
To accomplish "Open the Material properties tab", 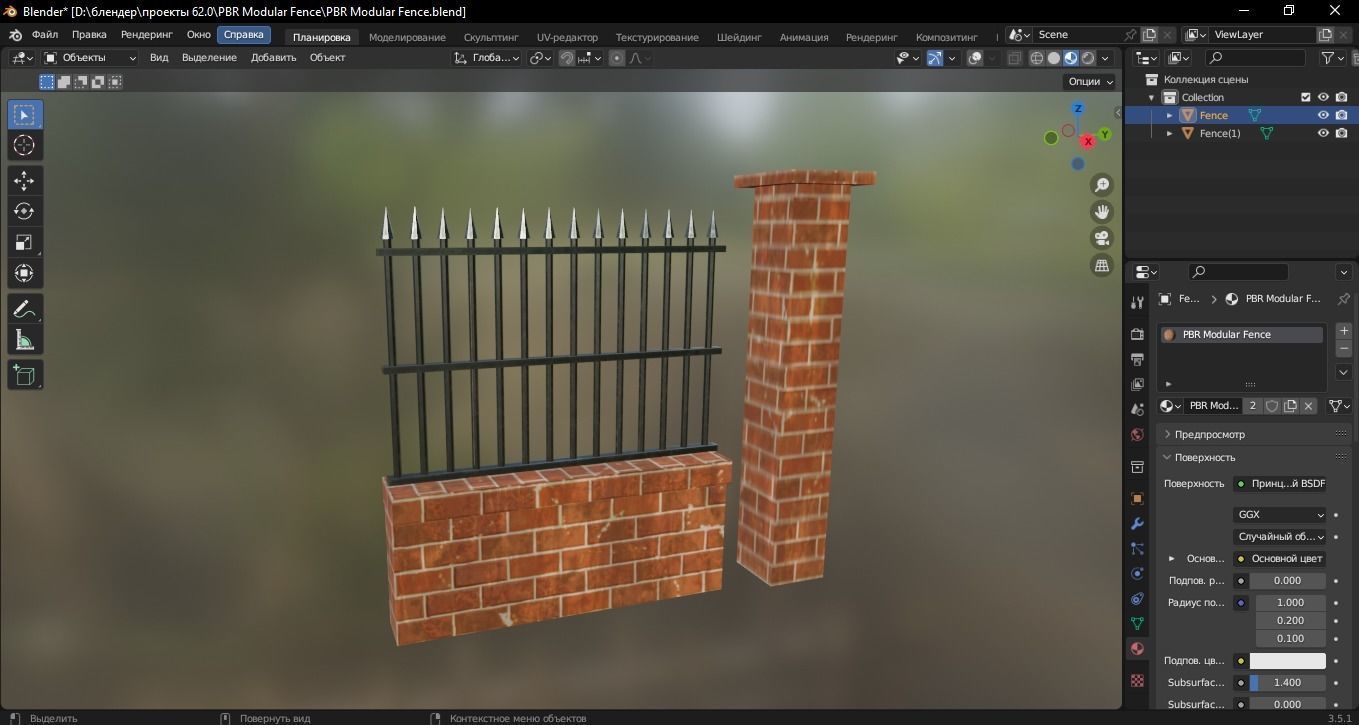I will [1137, 649].
